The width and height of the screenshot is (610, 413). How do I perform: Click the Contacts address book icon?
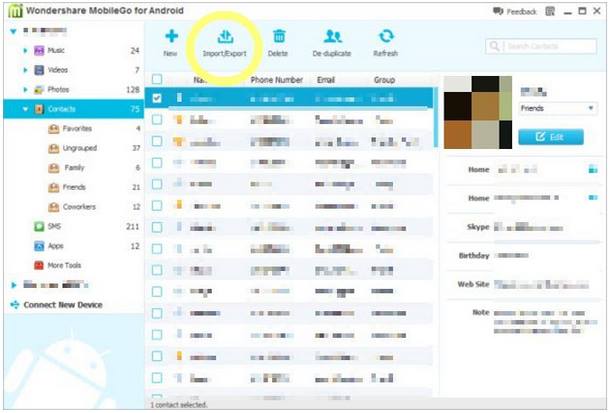(39, 109)
